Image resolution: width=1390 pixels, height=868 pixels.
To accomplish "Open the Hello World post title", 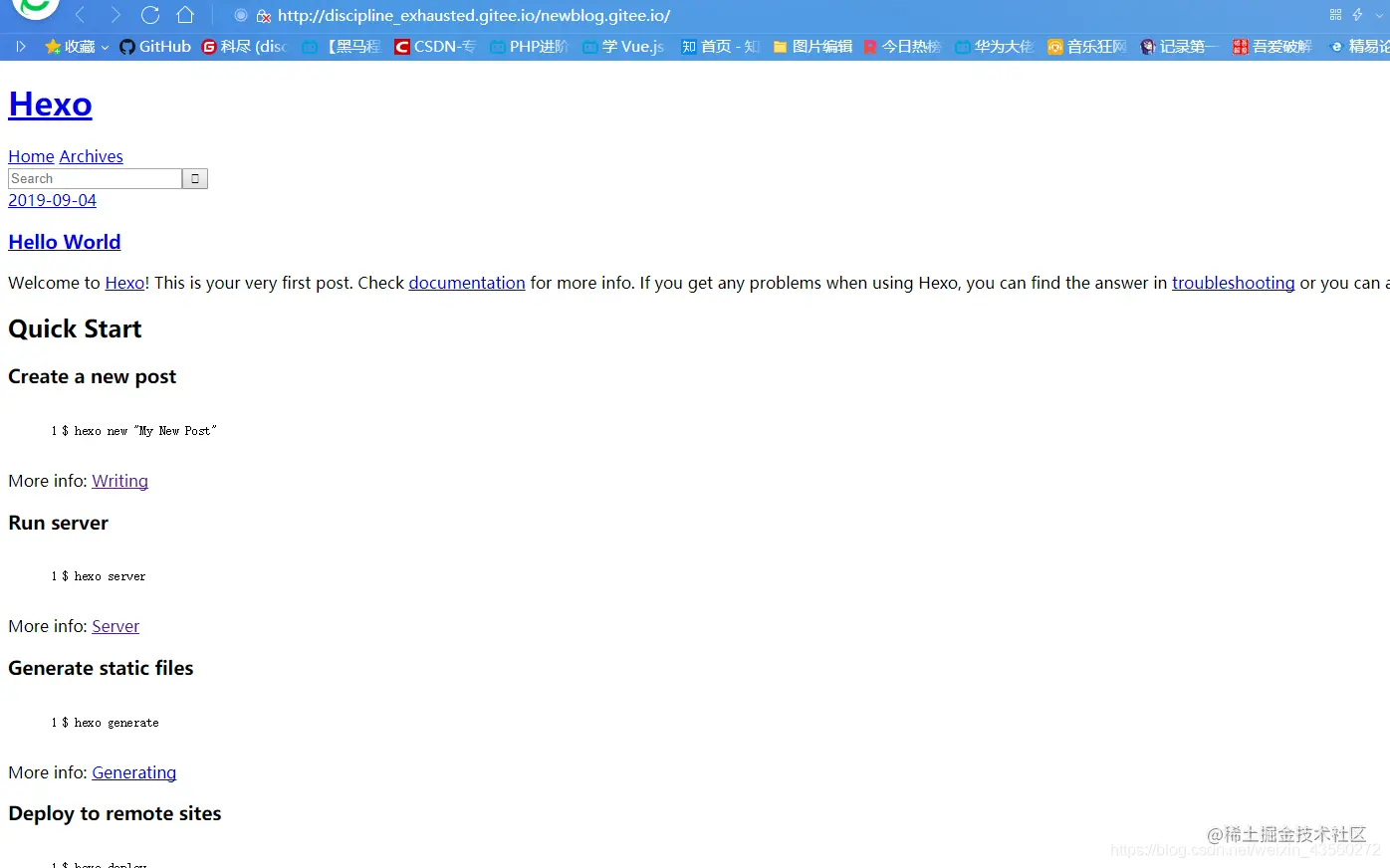I will pos(65,242).
